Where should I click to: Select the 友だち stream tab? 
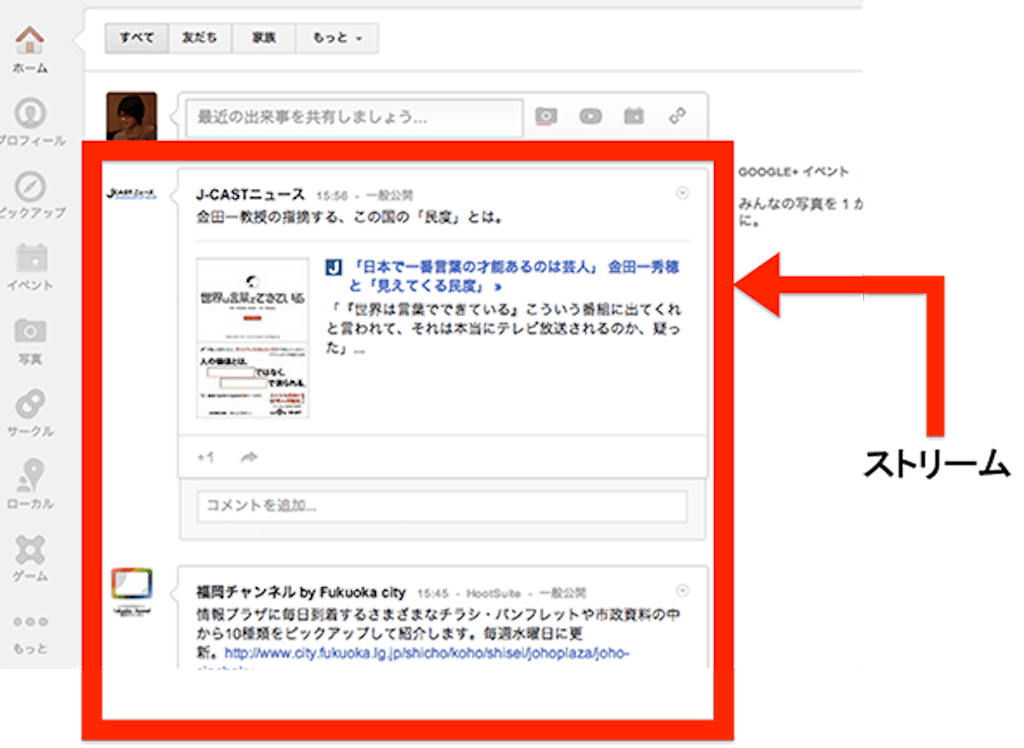(x=200, y=38)
